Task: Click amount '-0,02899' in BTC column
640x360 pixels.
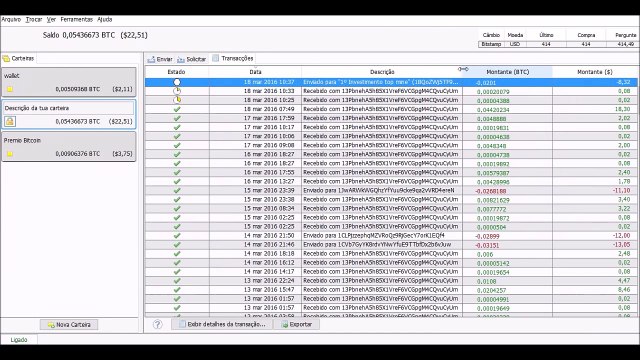Action: point(487,236)
